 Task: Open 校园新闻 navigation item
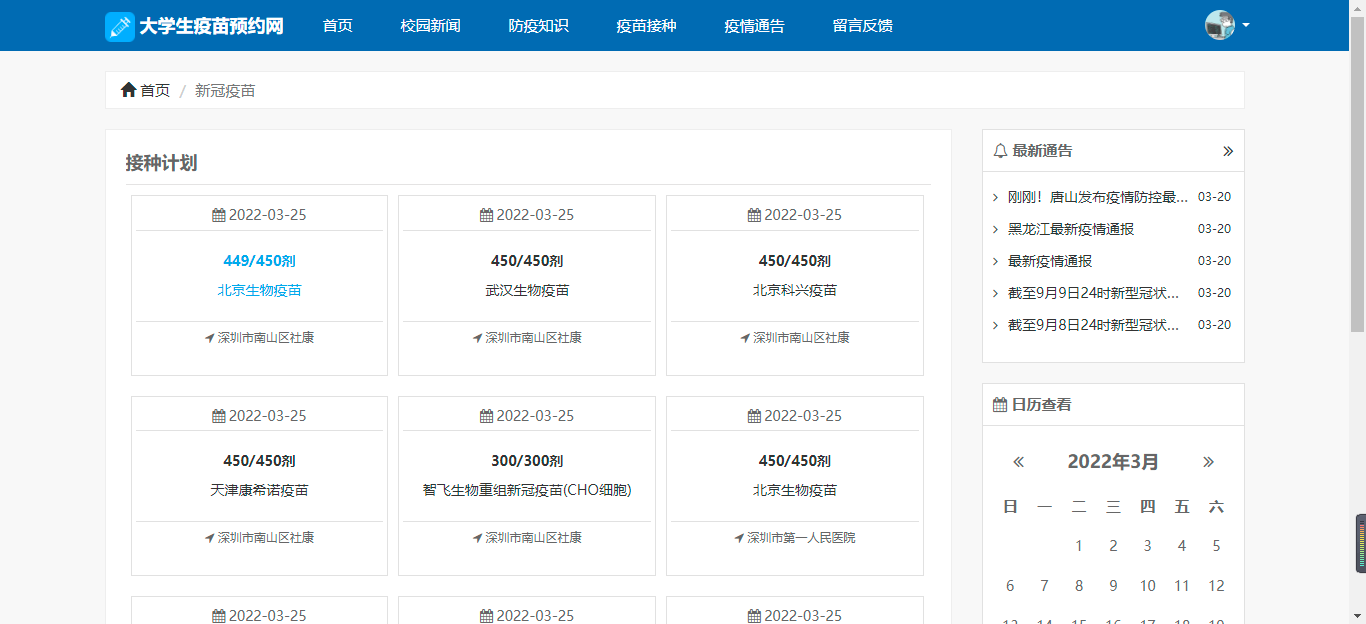(431, 26)
